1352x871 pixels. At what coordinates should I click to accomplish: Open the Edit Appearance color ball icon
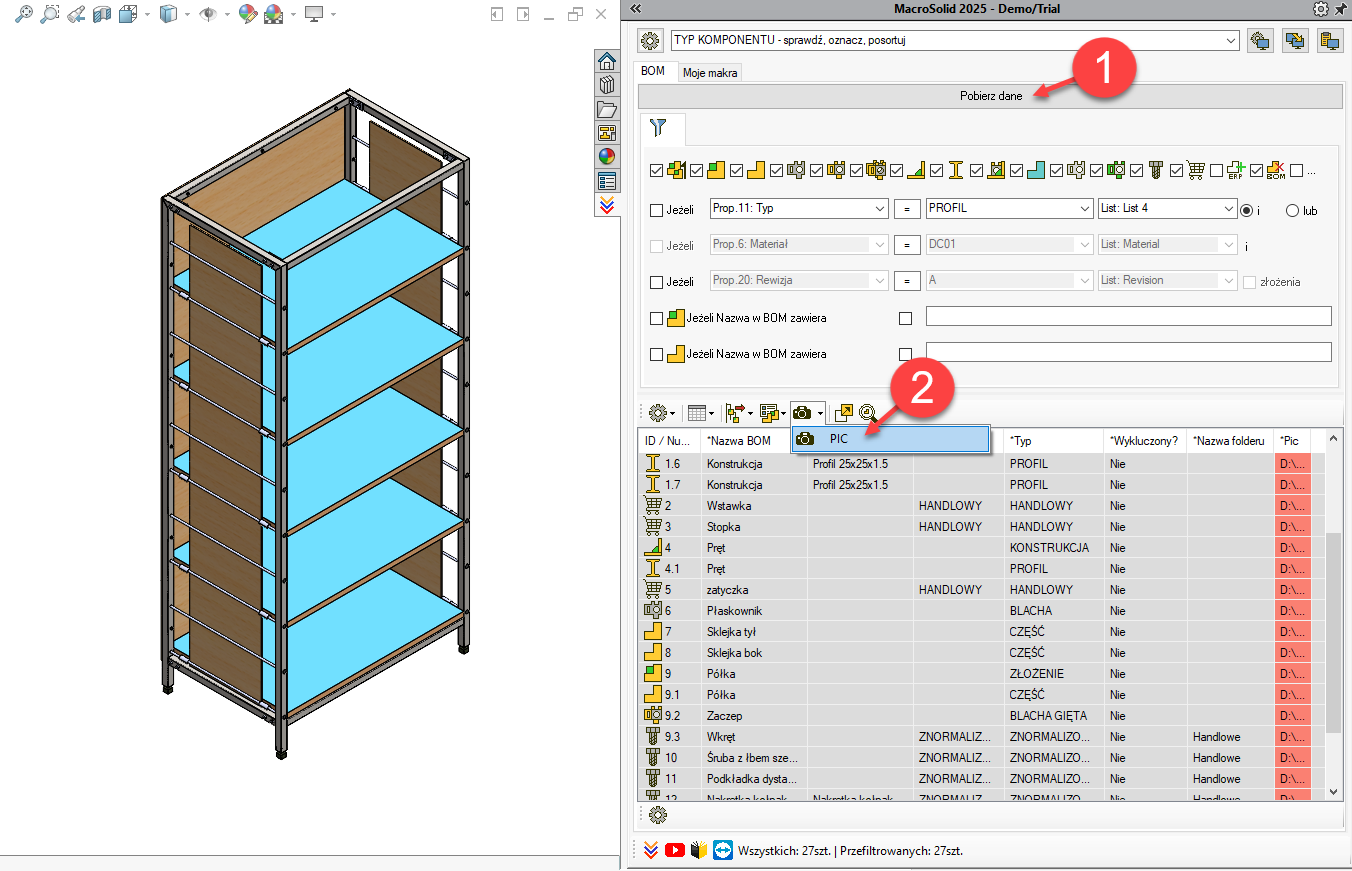coord(247,14)
